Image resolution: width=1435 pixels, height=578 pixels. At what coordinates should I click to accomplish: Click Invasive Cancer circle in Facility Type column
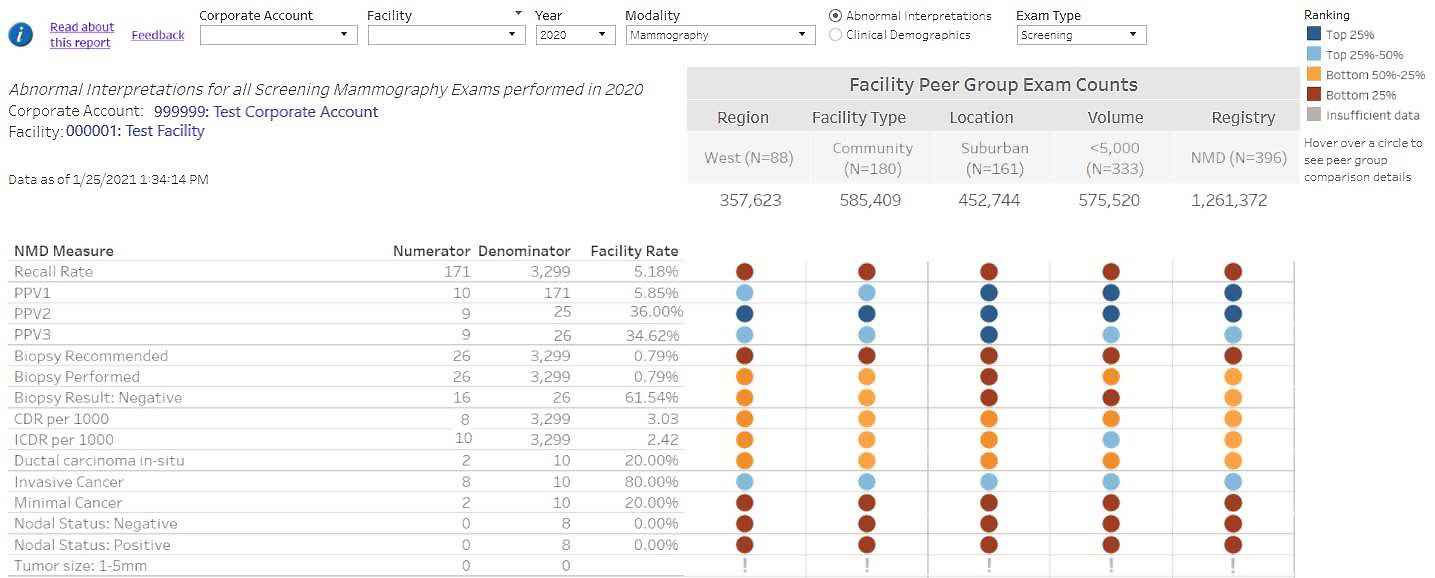pos(867,482)
